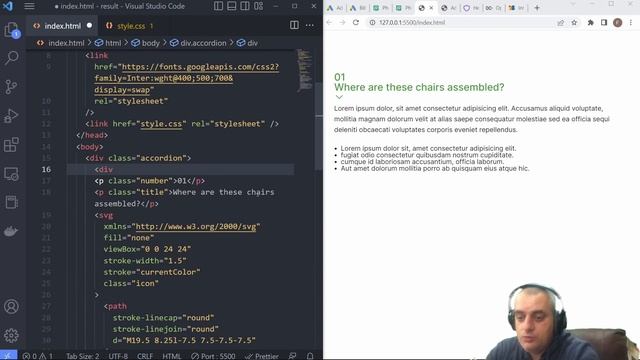Image resolution: width=640 pixels, height=360 pixels.
Task: Show errors and warnings in status bar
Action: [38, 356]
